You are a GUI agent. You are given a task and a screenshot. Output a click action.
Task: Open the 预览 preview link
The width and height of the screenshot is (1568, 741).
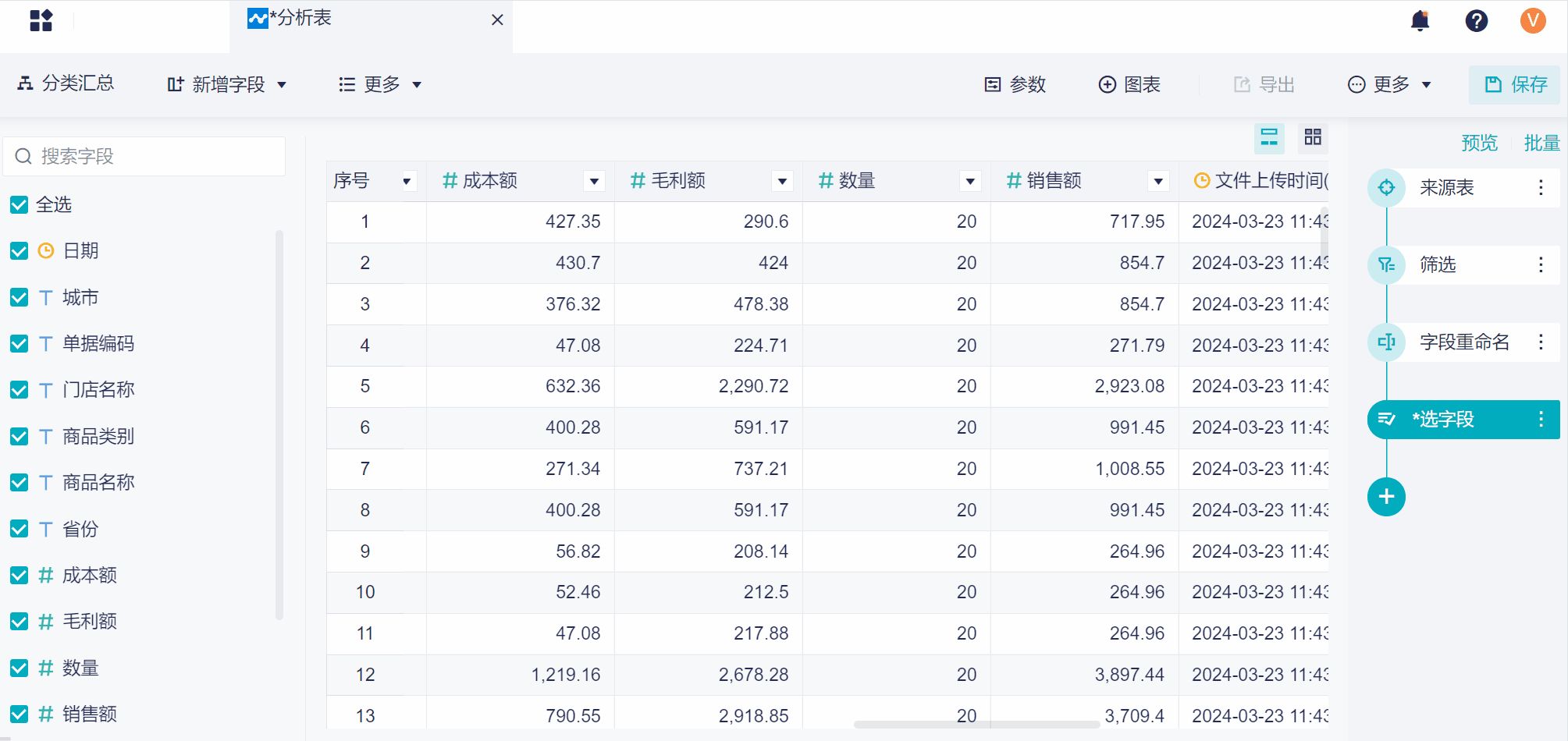coord(1479,144)
